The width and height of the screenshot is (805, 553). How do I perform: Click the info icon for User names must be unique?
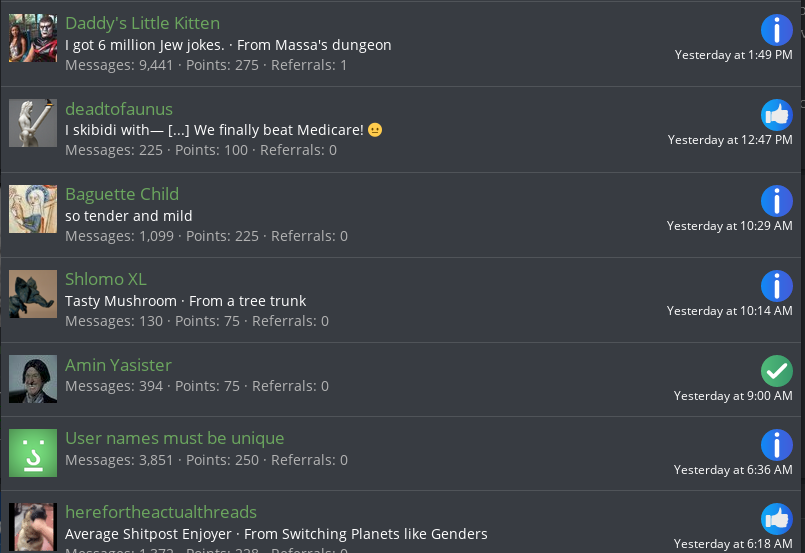(776, 445)
